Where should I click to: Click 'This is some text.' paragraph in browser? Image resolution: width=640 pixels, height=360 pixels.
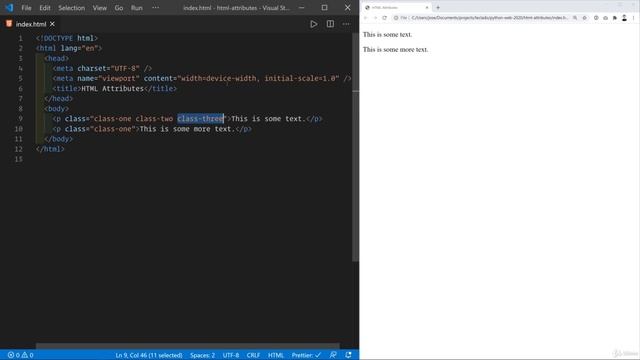click(387, 35)
